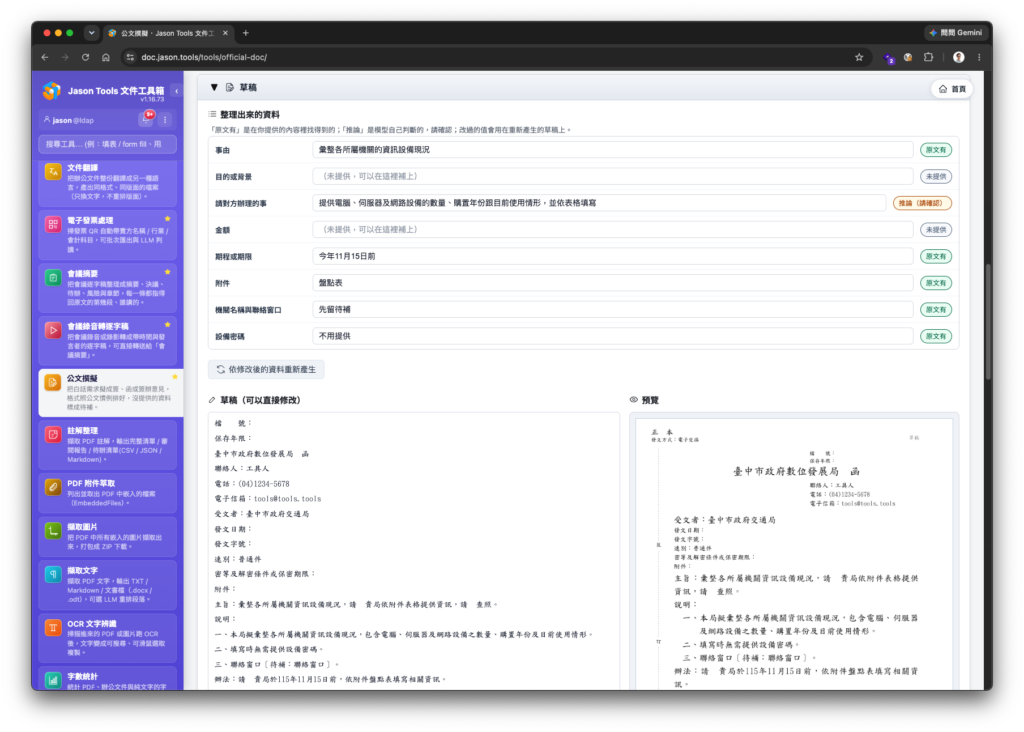Open the Chrome extensions puzzle icon
This screenshot has height=732, width=1024.
tap(928, 57)
